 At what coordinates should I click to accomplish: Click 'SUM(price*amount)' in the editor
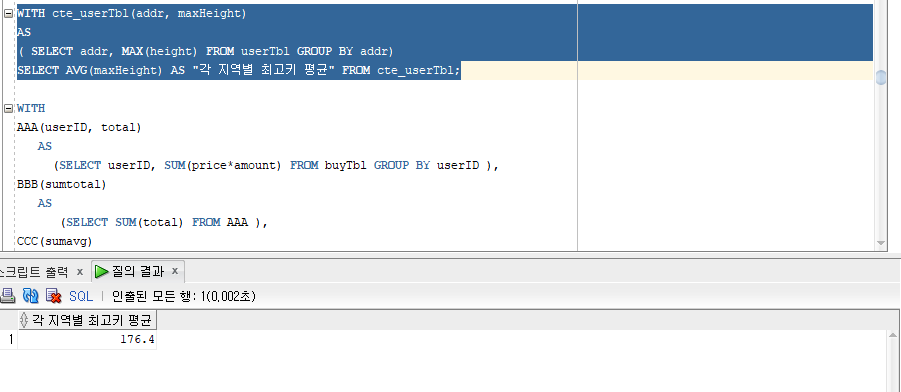tap(223, 166)
